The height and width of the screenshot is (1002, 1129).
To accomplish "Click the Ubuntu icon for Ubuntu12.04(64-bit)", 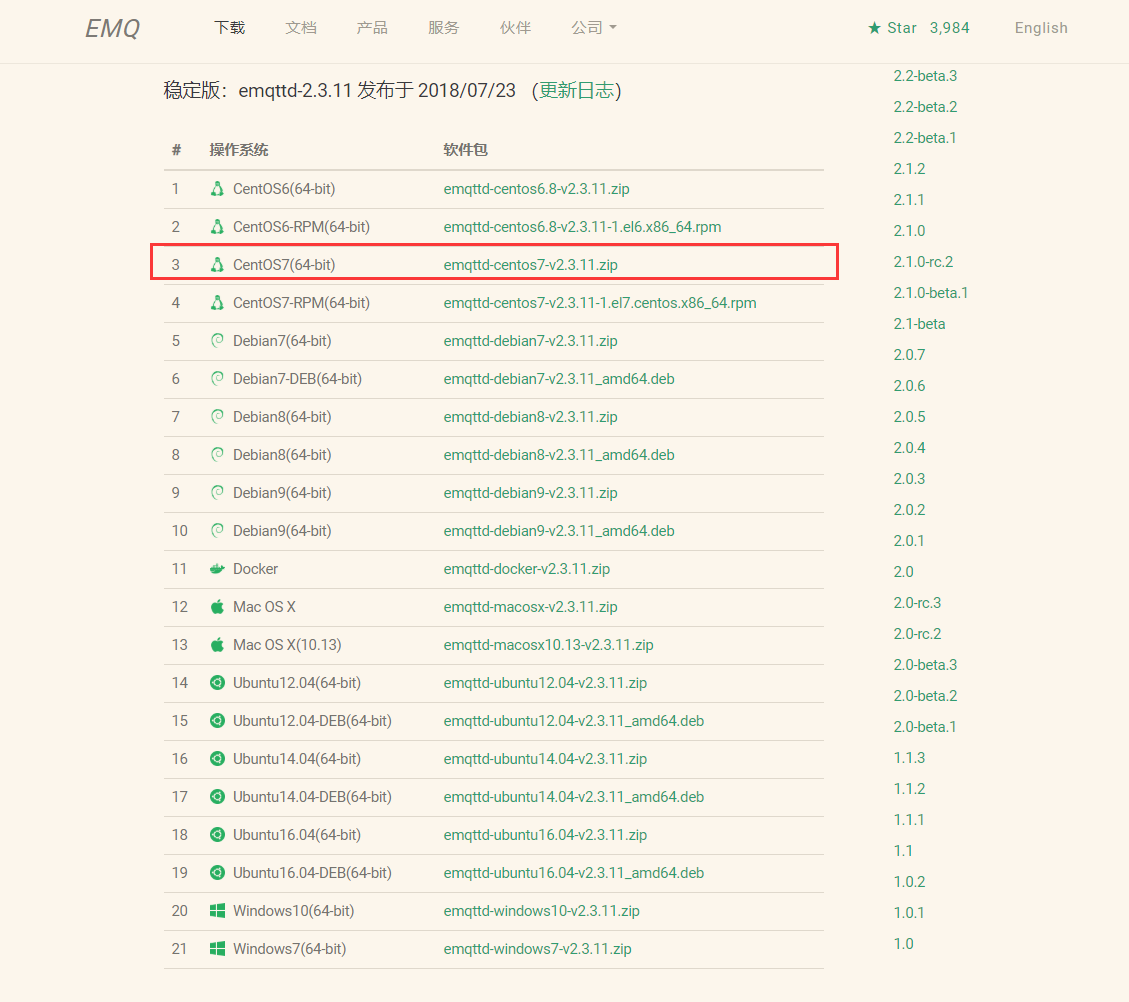I will 217,682.
